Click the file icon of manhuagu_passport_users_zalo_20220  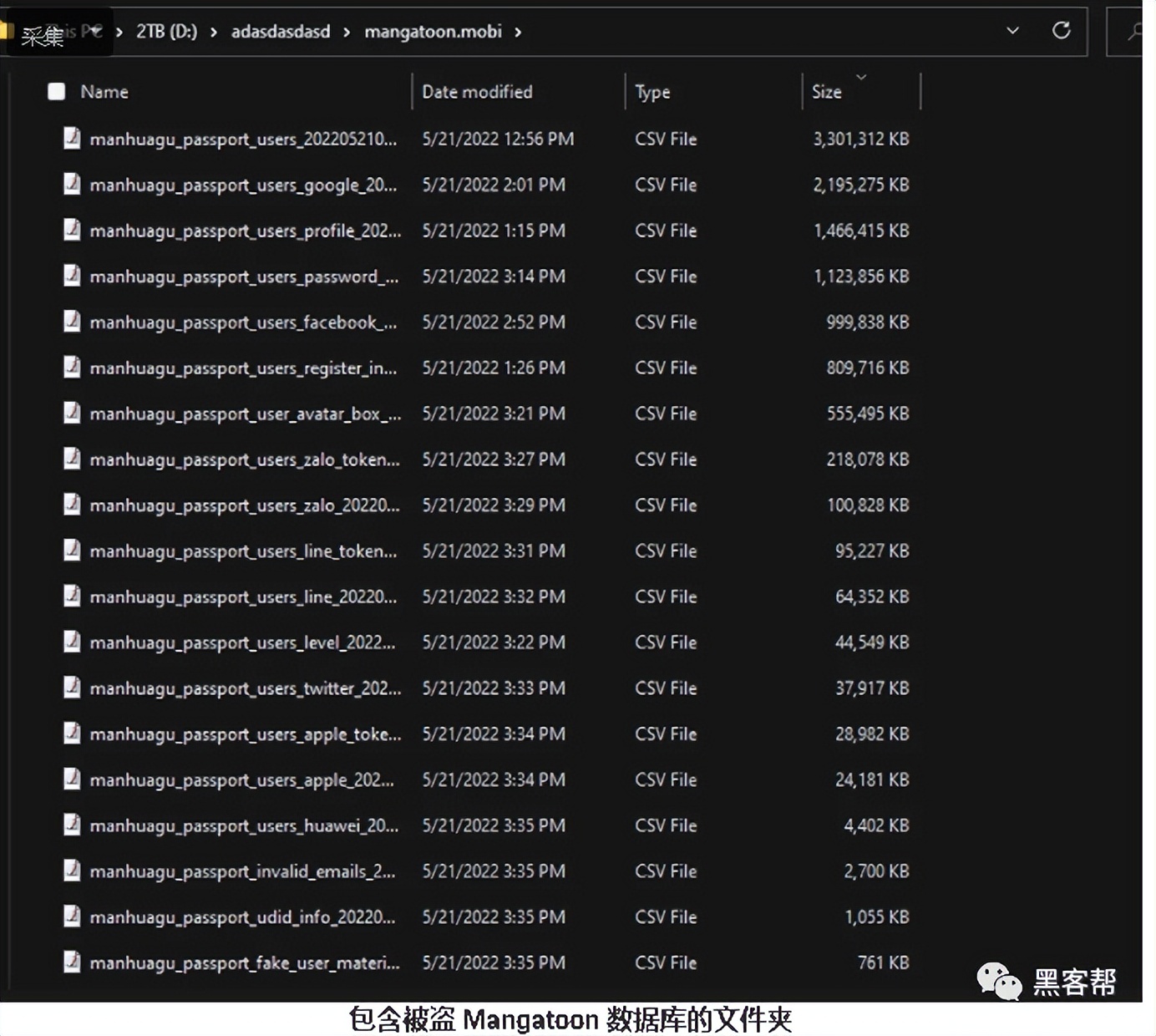point(73,505)
